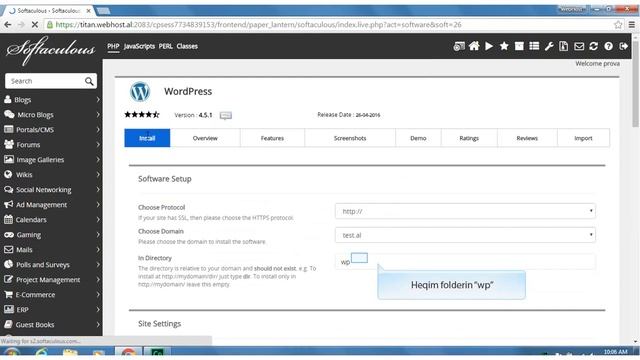This screenshot has height=360, width=640.
Task: Click the browser address bar
Action: click(x=327, y=25)
